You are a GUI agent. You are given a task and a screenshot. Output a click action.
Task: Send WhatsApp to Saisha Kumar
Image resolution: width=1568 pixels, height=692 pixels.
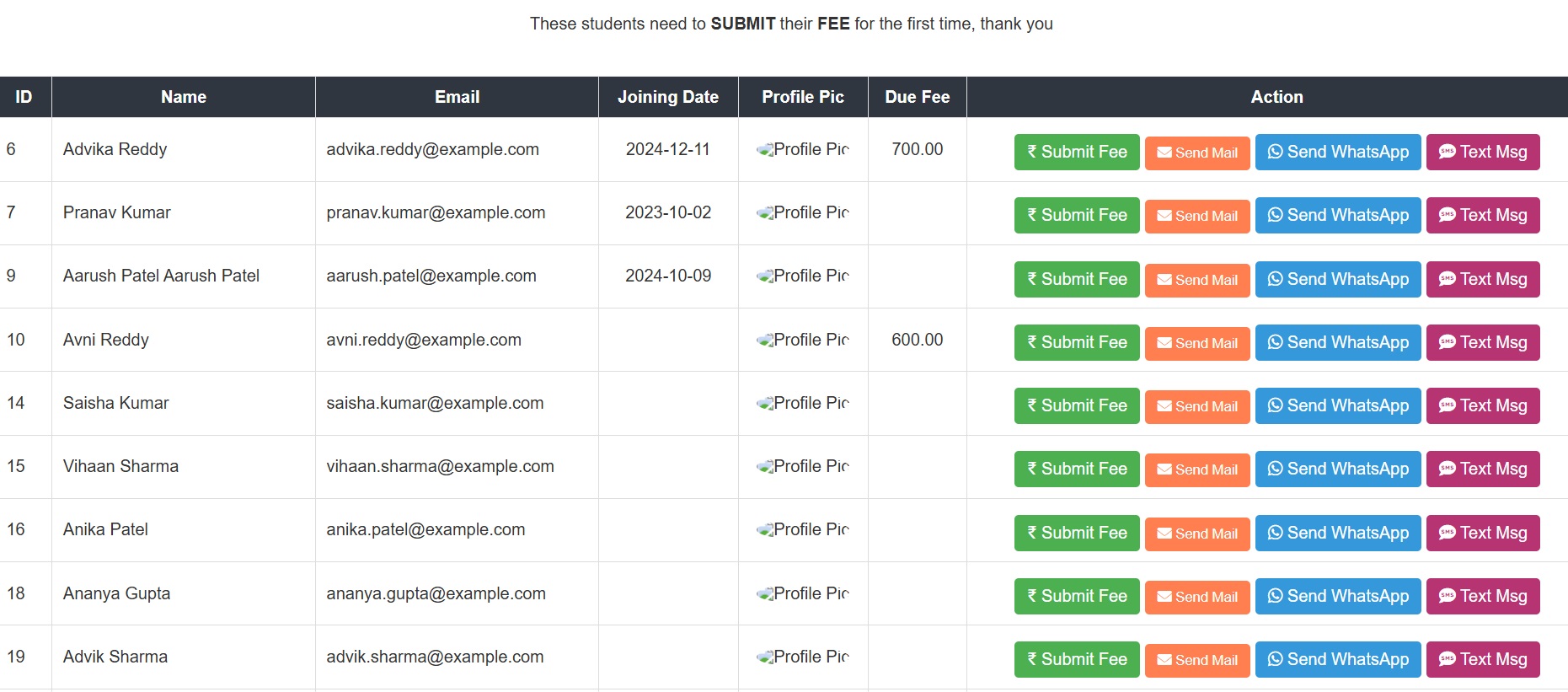pos(1338,405)
